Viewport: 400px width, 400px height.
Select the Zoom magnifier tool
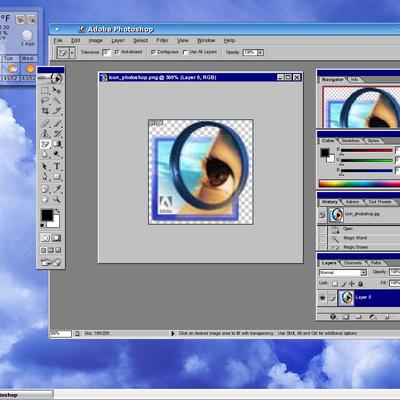click(x=57, y=199)
